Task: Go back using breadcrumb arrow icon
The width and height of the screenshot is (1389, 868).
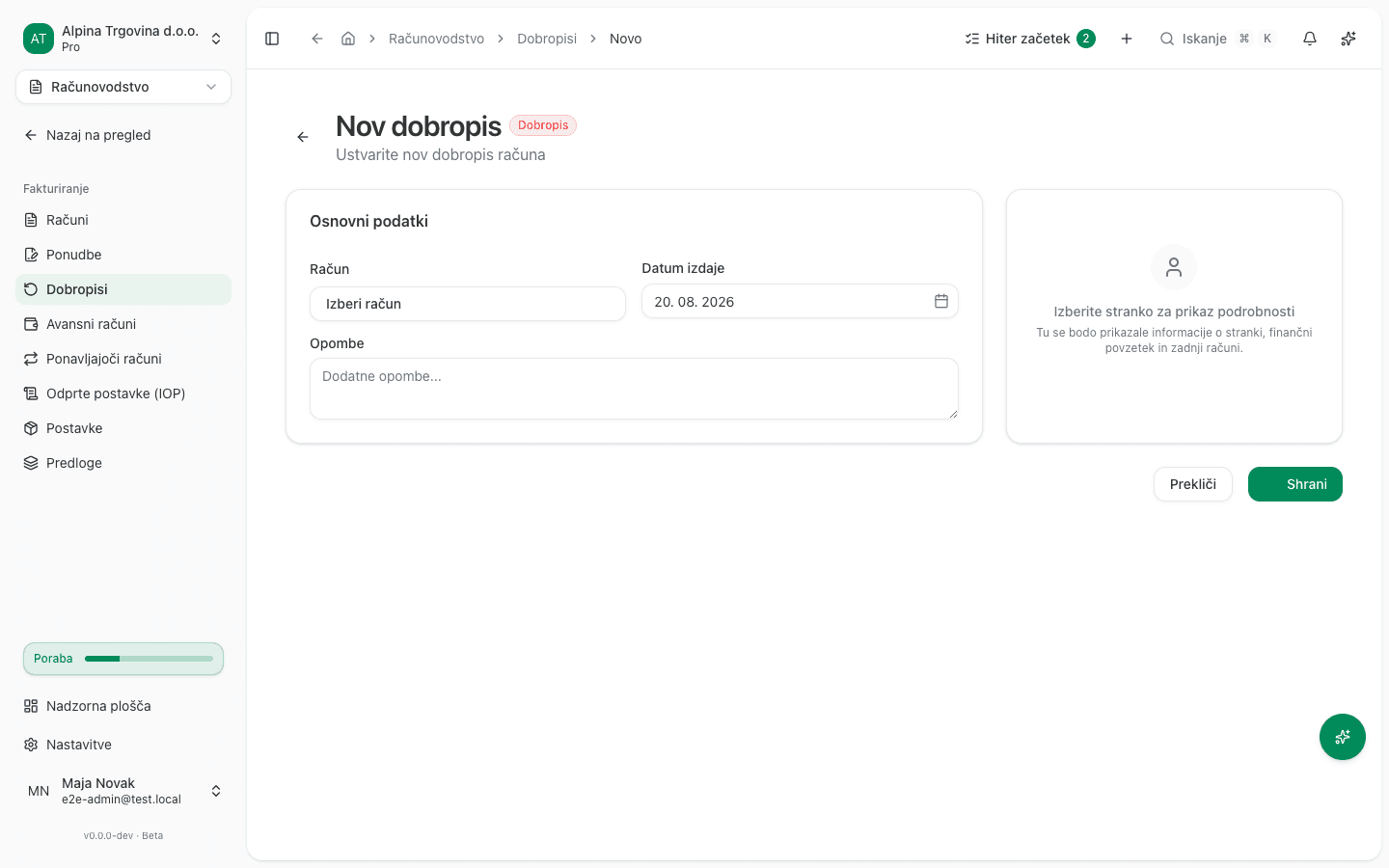Action: point(316,39)
